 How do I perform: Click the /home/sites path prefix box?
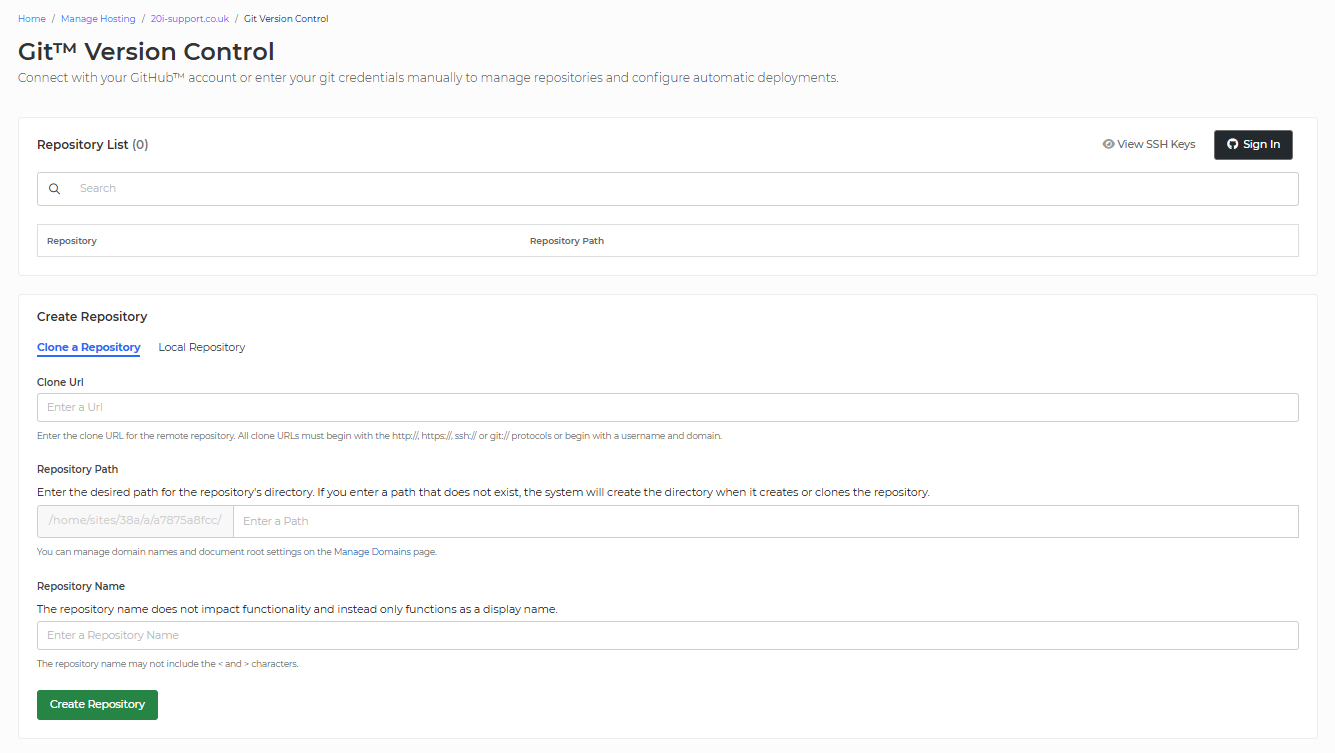tap(135, 521)
